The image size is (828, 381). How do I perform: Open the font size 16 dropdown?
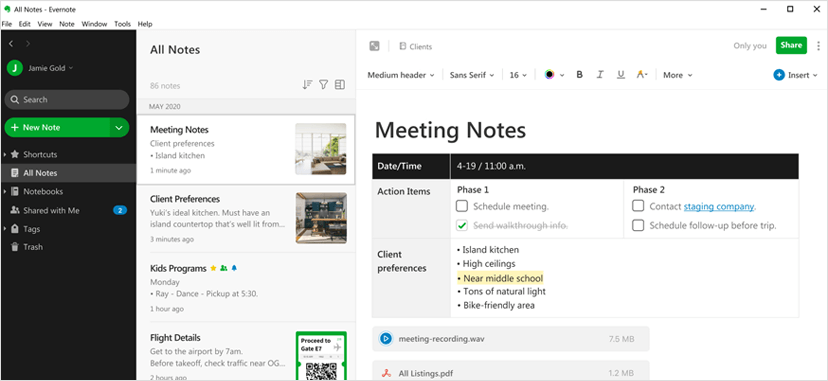click(518, 75)
